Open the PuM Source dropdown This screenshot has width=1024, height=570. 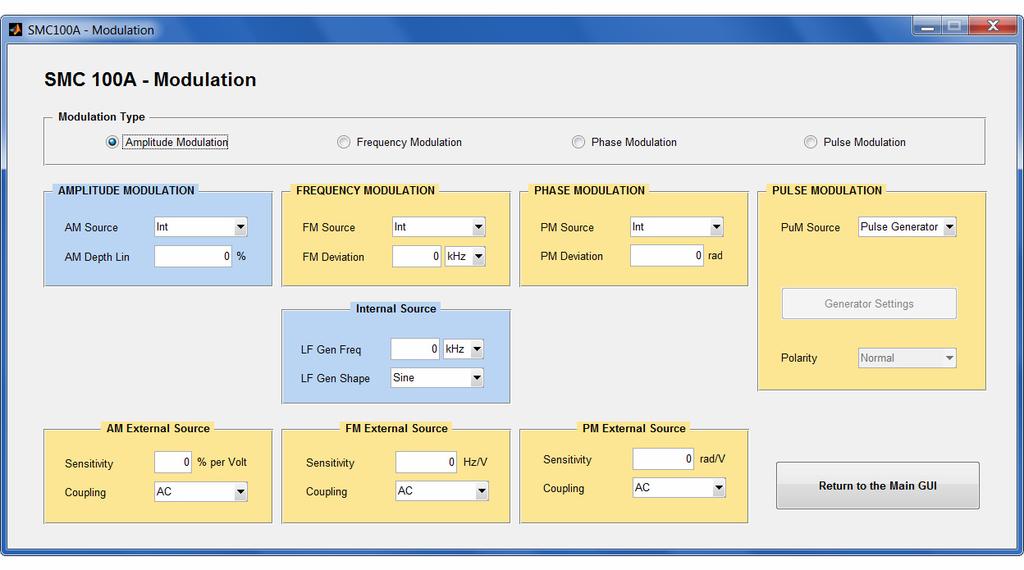point(907,227)
